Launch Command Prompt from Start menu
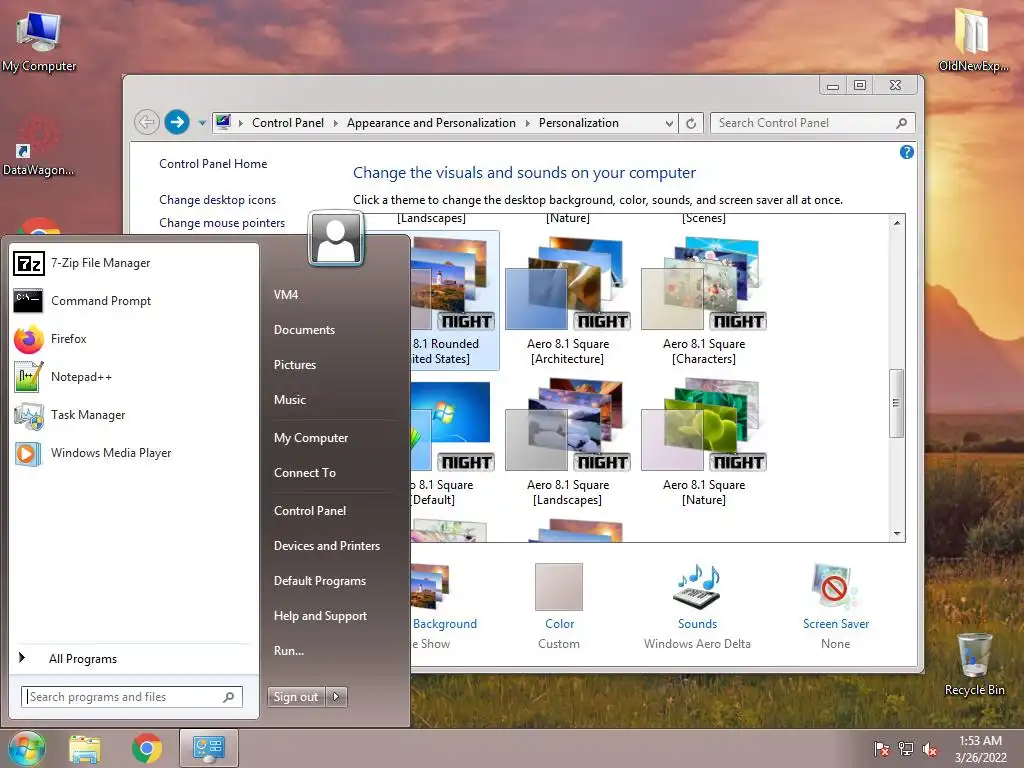 (134, 301)
